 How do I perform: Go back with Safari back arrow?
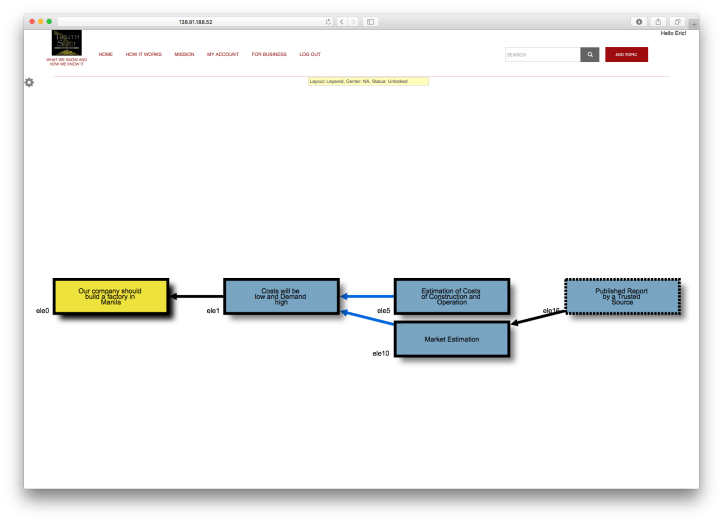[x=341, y=21]
